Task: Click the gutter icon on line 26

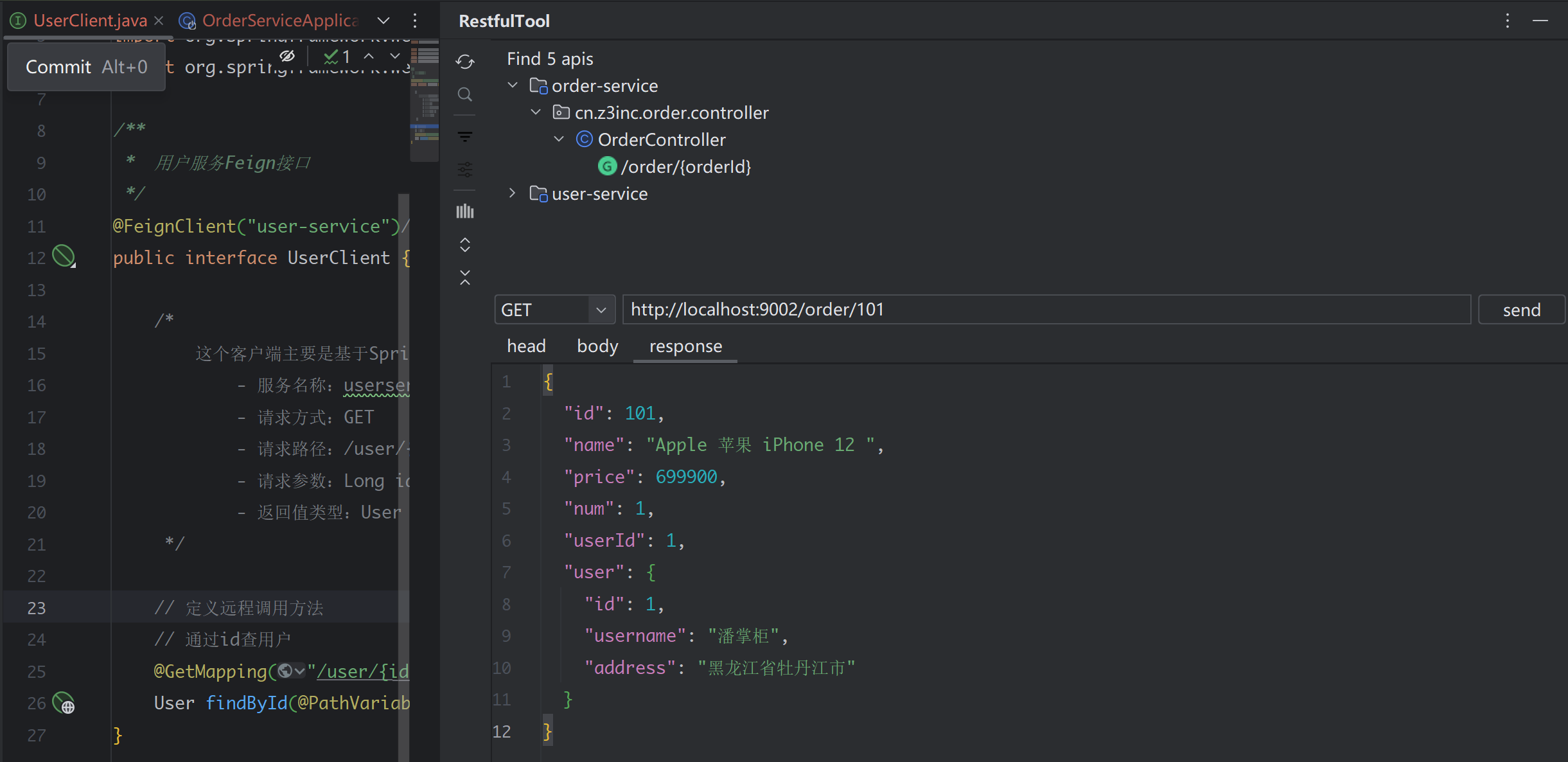Action: 64,703
